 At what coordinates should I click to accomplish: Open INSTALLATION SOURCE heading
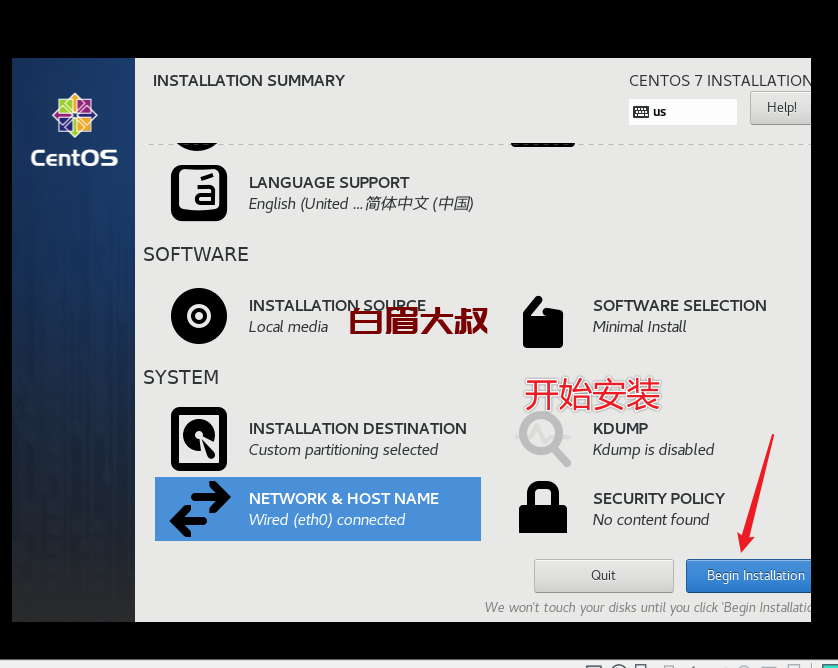click(x=337, y=306)
